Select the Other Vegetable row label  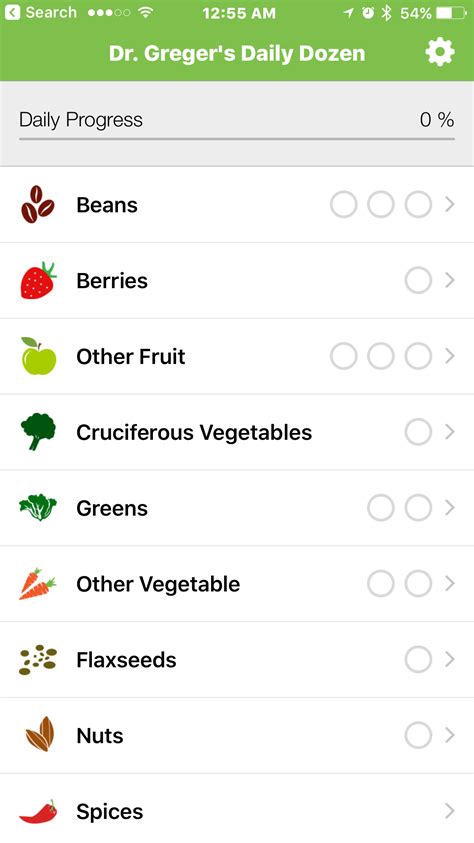tap(158, 584)
